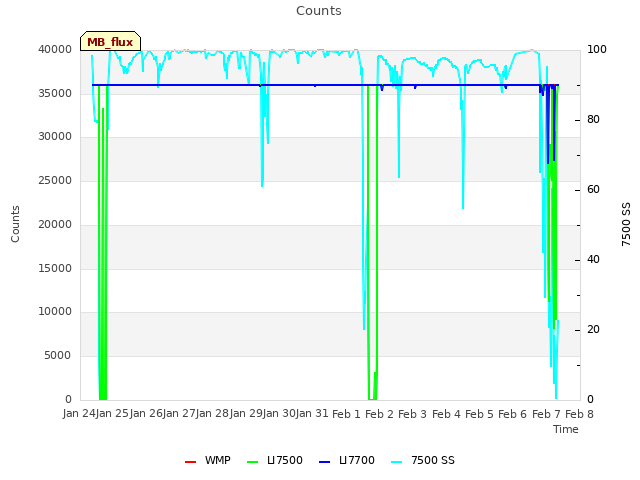The image size is (640, 480).
Task: Click the Jan 25 date label
Action: [112, 414]
